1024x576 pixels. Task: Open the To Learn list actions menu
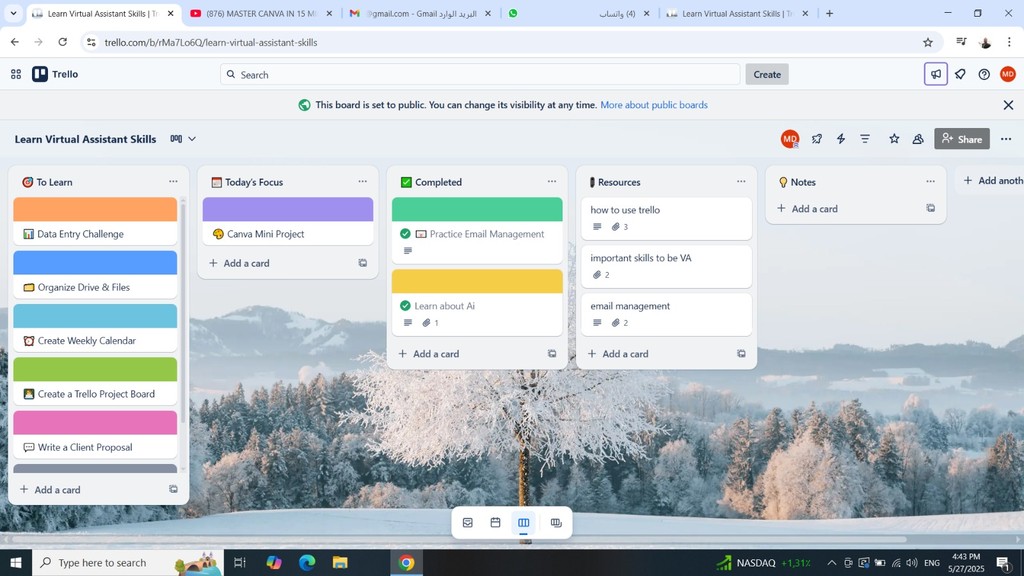tap(173, 182)
